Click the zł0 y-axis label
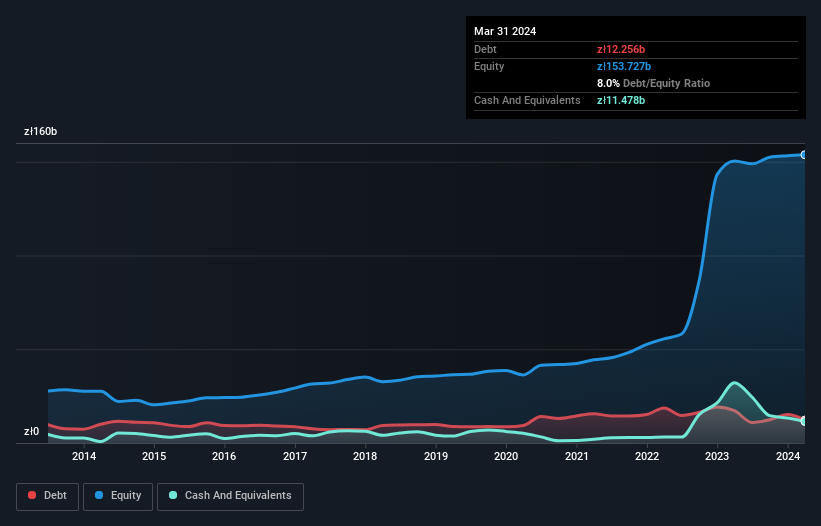Screen dimensions: 821x526 click(31, 431)
